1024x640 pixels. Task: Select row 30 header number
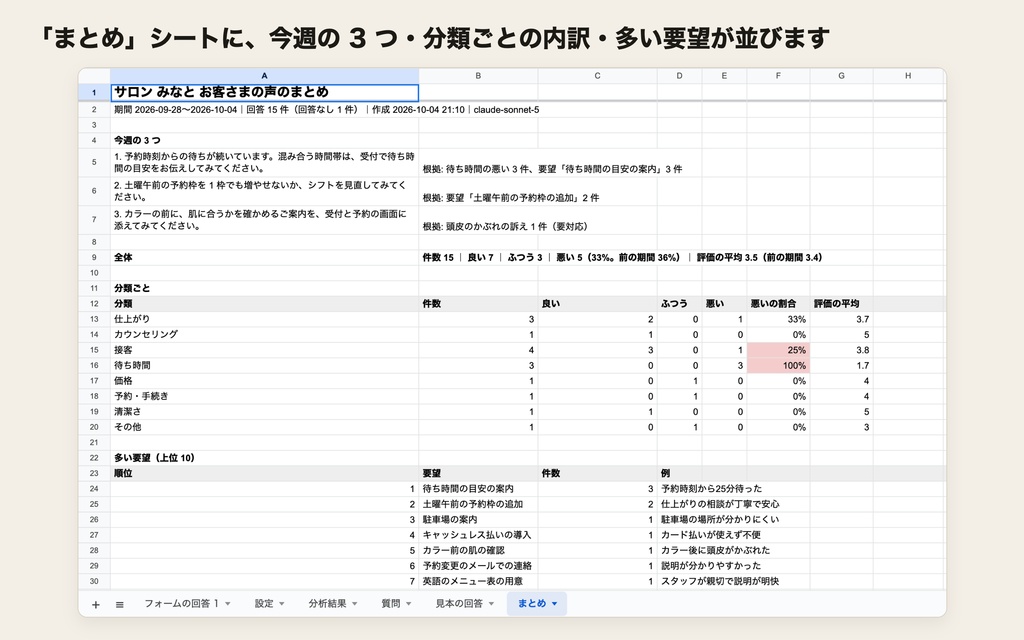pyautogui.click(x=94, y=581)
